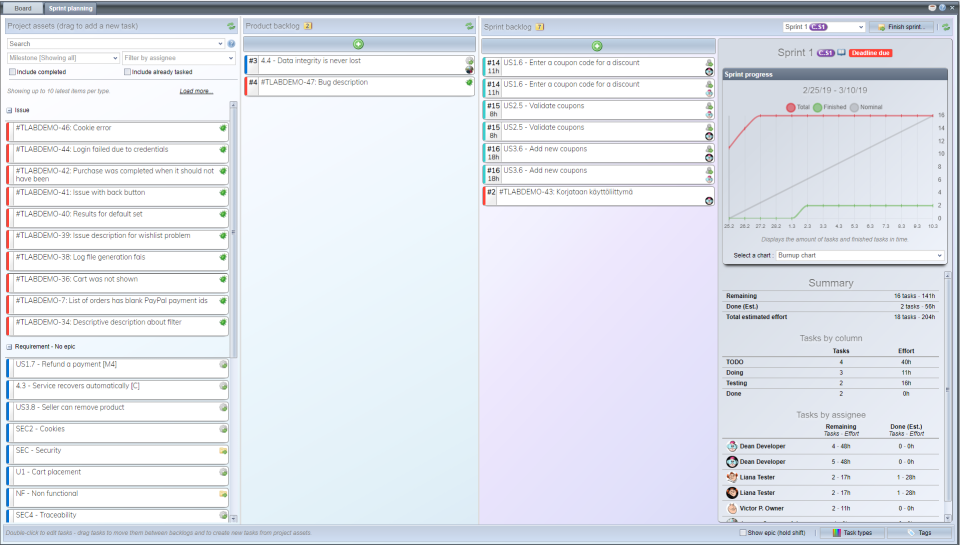The height and width of the screenshot is (545, 960).
Task: Click folder icon on SEC - Security row
Action: click(x=223, y=451)
